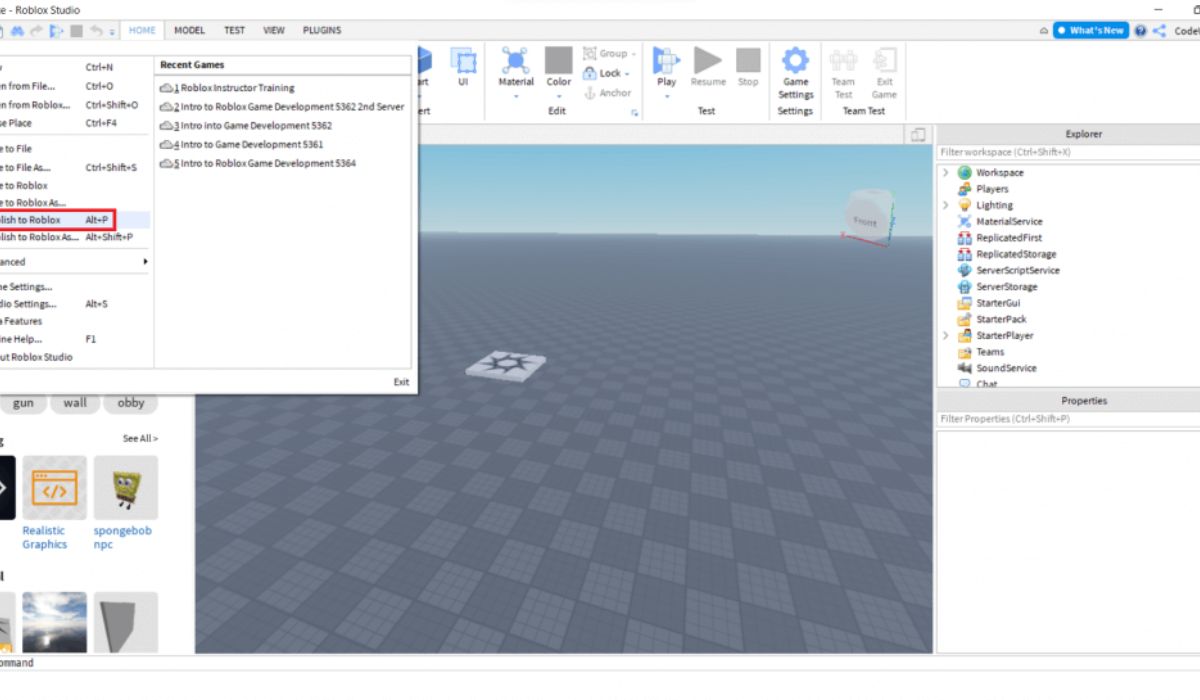Expand the StarterPlayer tree node
Screen dimensions: 1200x700
(945, 336)
